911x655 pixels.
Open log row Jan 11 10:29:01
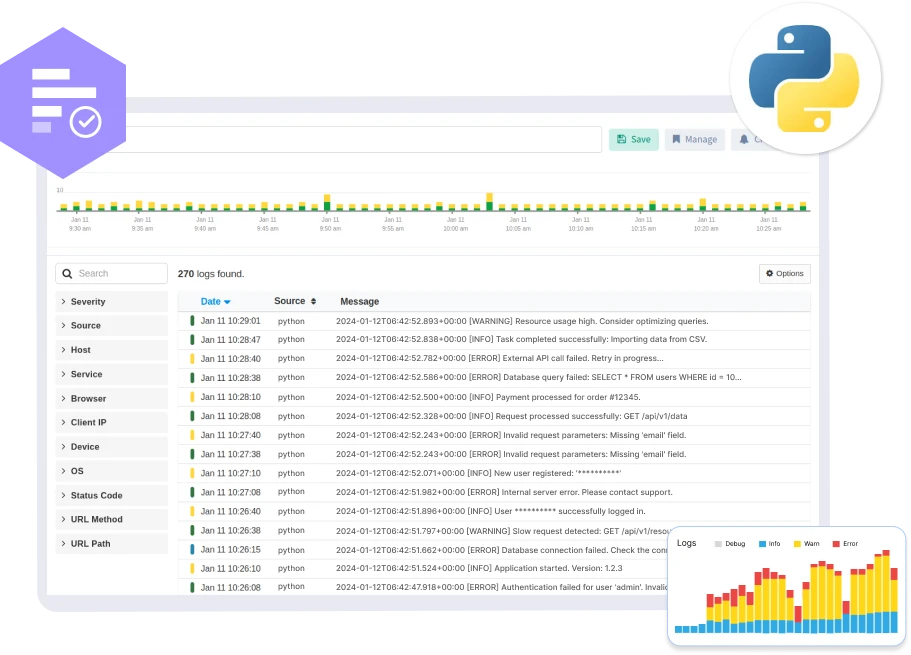click(x=494, y=321)
